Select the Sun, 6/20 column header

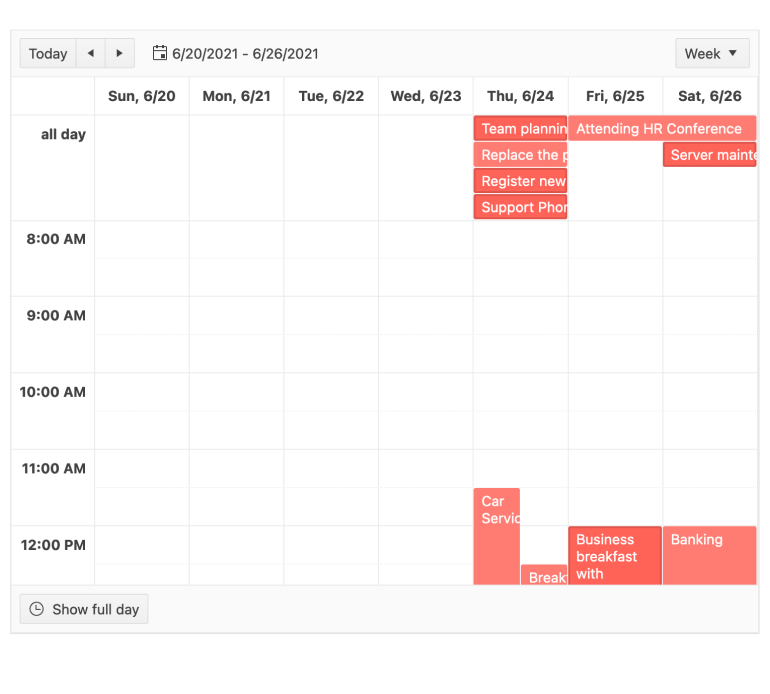click(141, 96)
